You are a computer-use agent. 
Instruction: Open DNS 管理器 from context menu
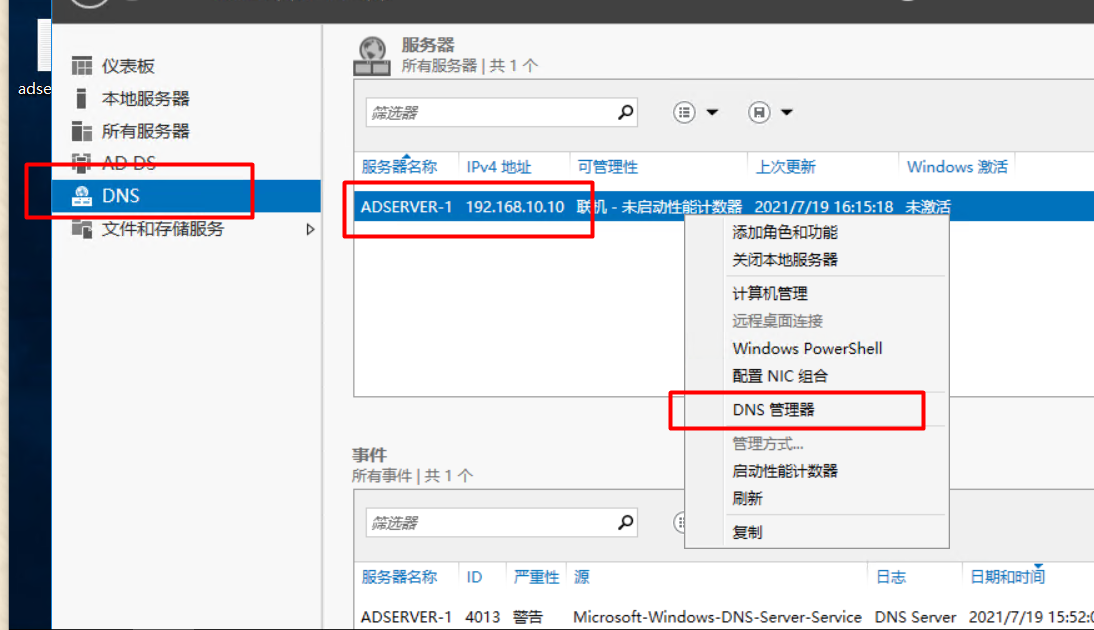[x=773, y=410]
